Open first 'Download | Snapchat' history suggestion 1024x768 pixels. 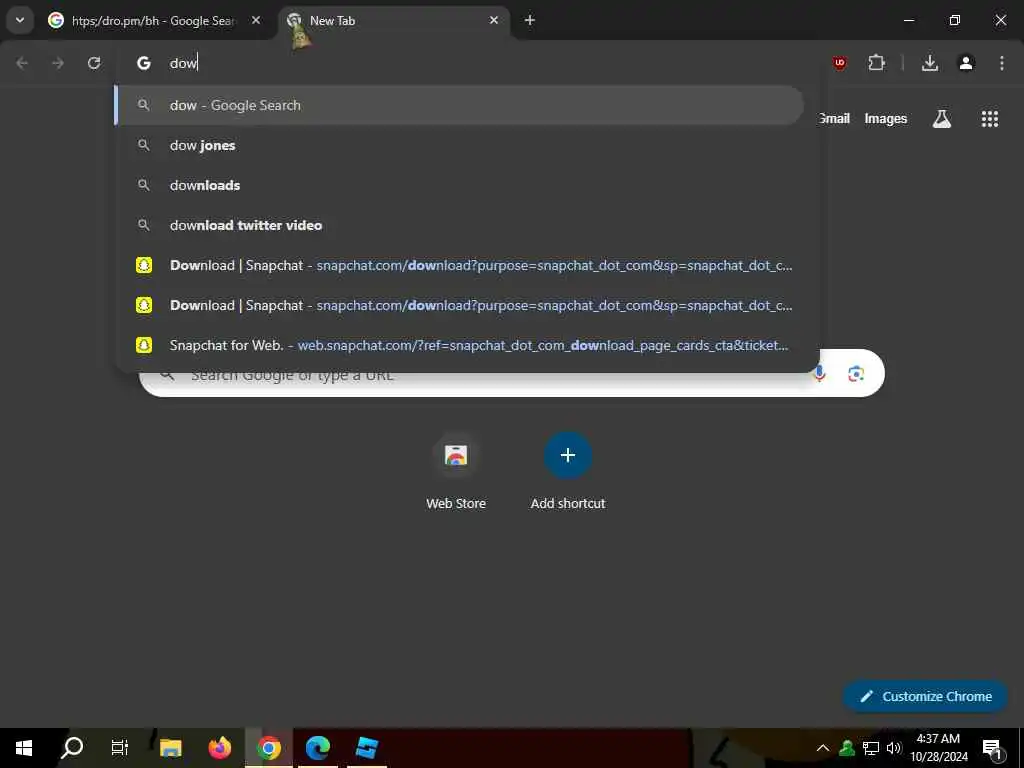[459, 265]
